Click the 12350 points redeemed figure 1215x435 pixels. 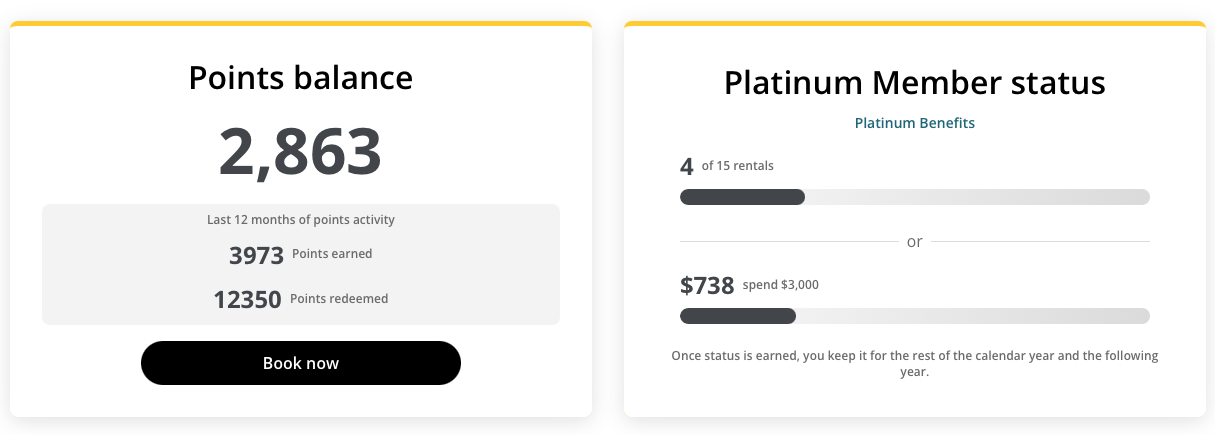point(248,299)
